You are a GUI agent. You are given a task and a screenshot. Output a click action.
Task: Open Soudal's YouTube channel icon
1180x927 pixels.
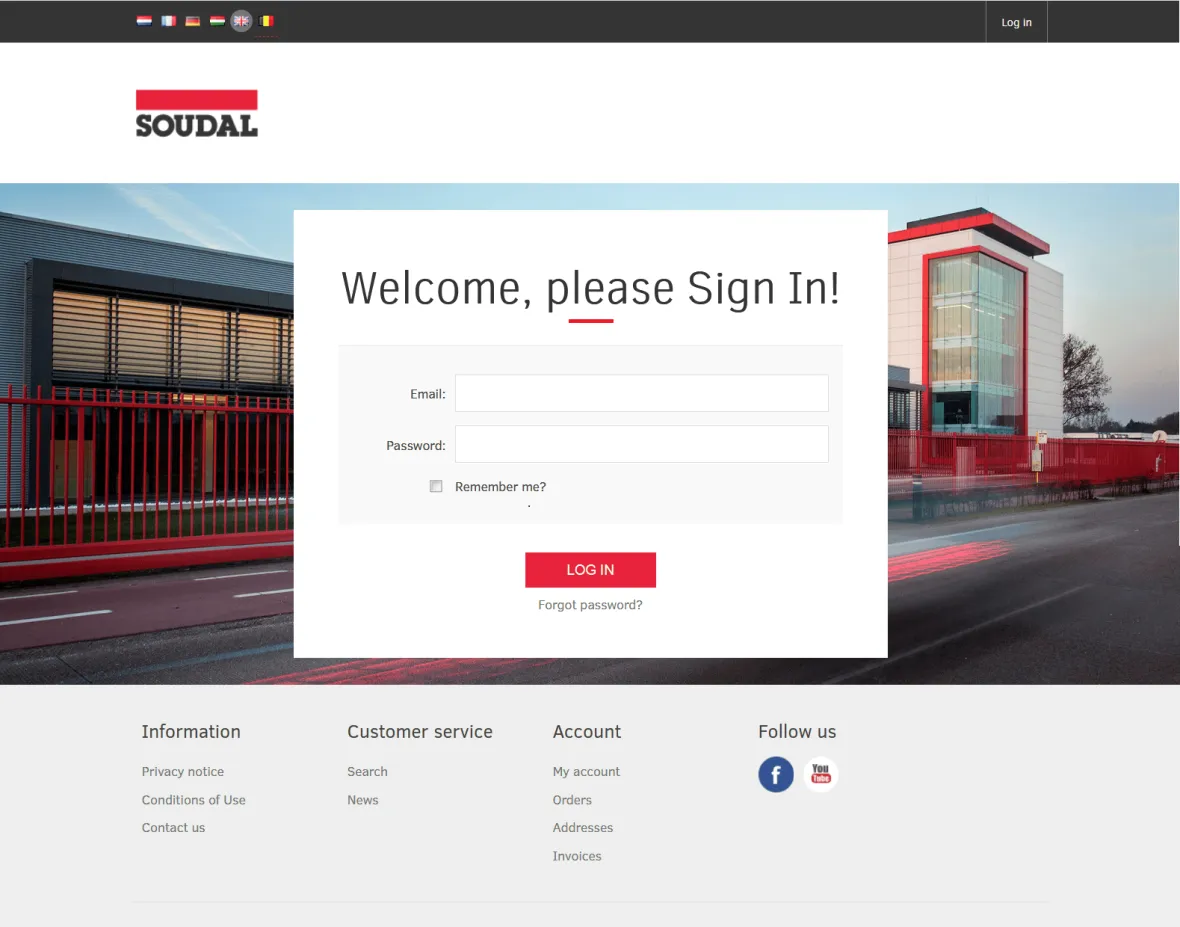coord(821,774)
